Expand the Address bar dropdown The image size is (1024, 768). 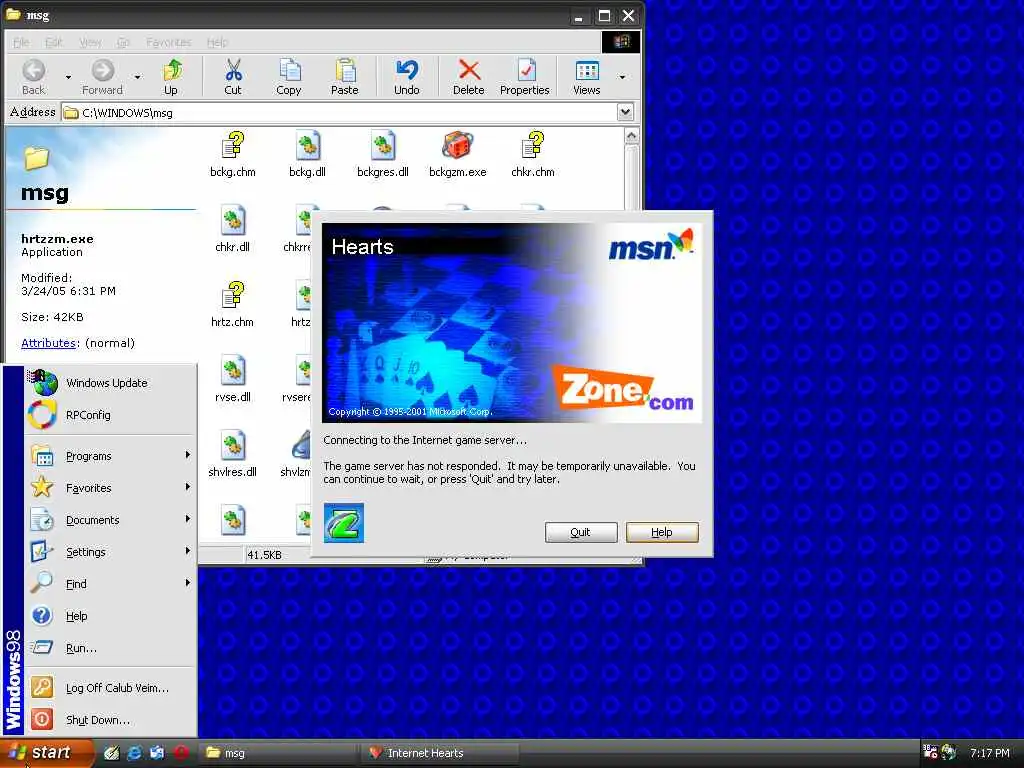625,112
